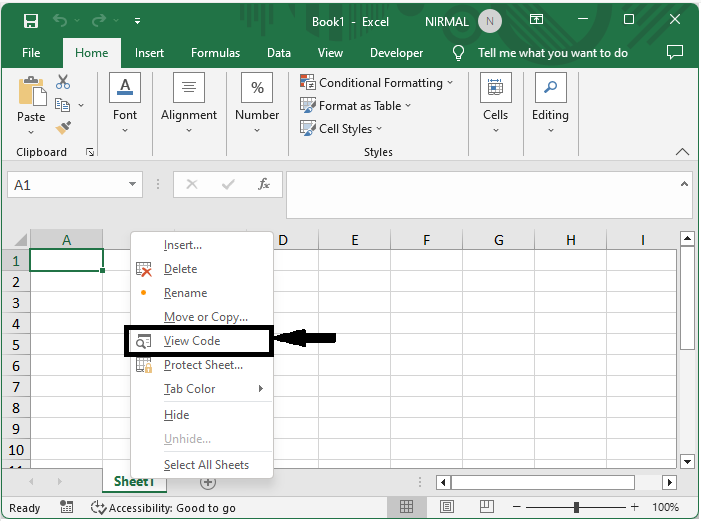Image resolution: width=701 pixels, height=521 pixels.
Task: Click the Format Painter brush icon
Action: coord(63,128)
